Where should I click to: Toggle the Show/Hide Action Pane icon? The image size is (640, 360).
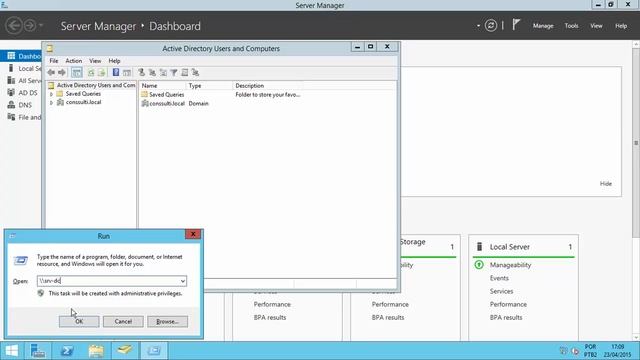pyautogui.click(x=127, y=73)
